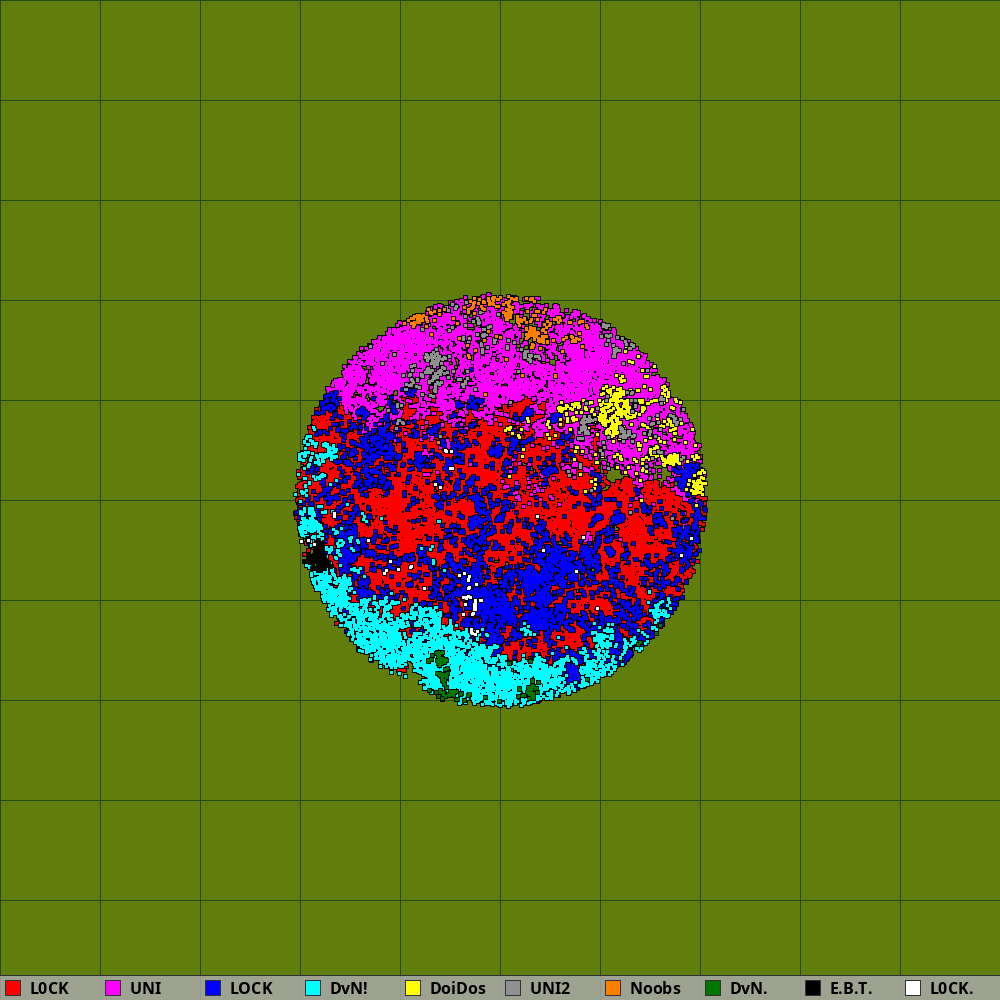Select the Noobs legend label
Image resolution: width=1000 pixels, height=1000 pixels.
tap(655, 988)
